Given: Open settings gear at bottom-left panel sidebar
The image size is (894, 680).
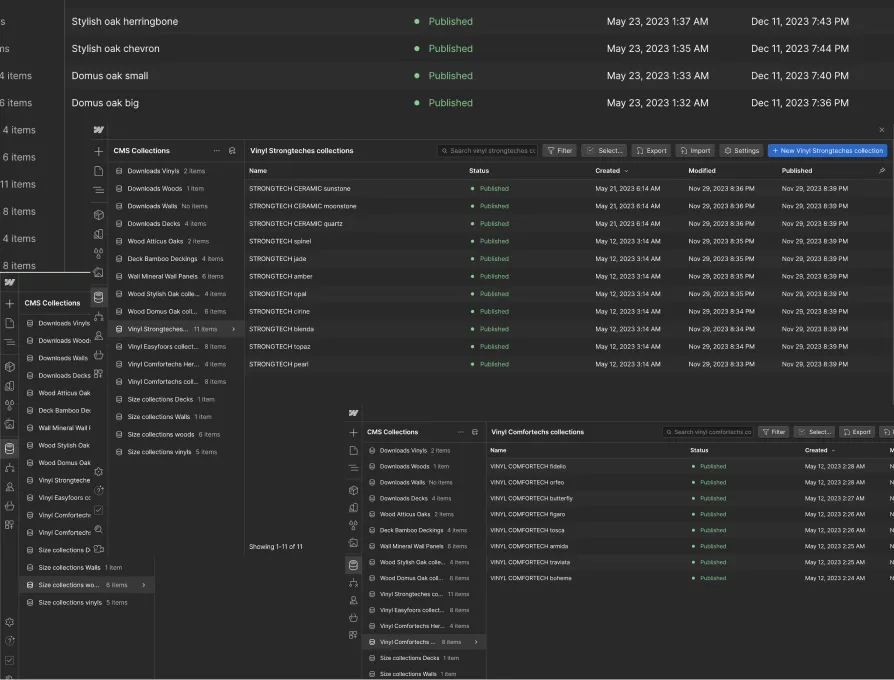Looking at the screenshot, I should pyautogui.click(x=9, y=622).
